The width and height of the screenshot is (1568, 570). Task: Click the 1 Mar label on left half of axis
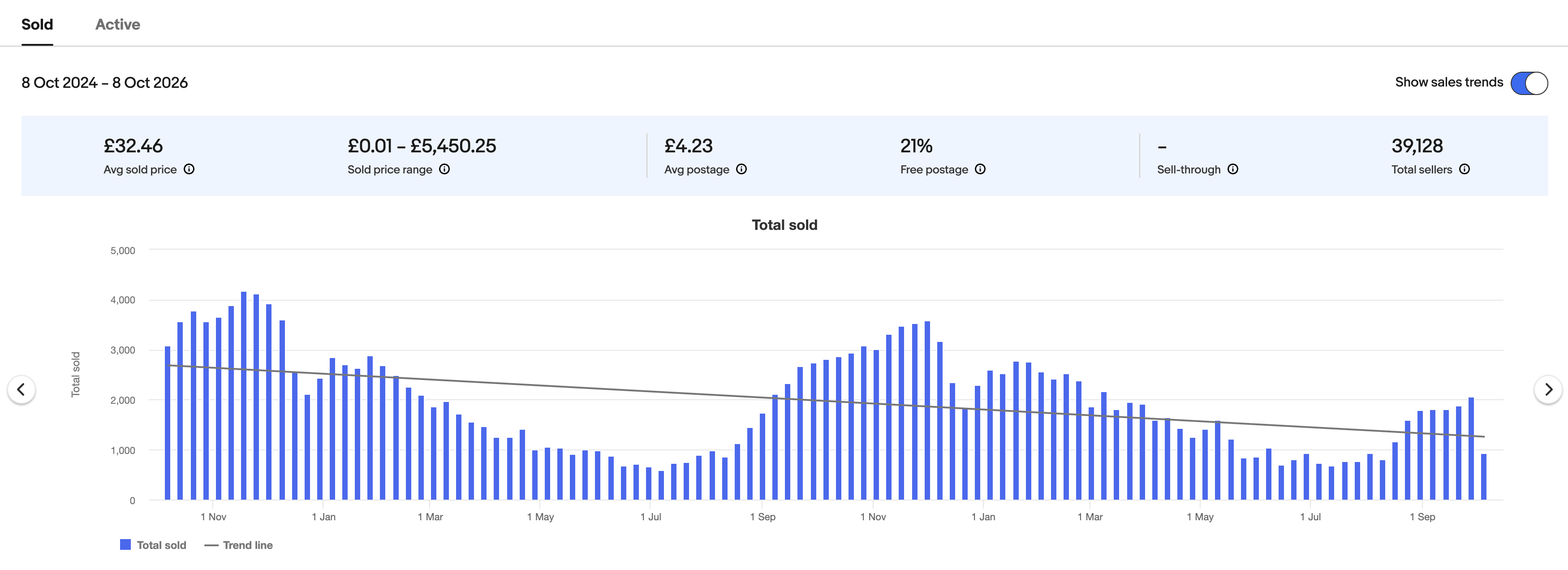click(430, 517)
